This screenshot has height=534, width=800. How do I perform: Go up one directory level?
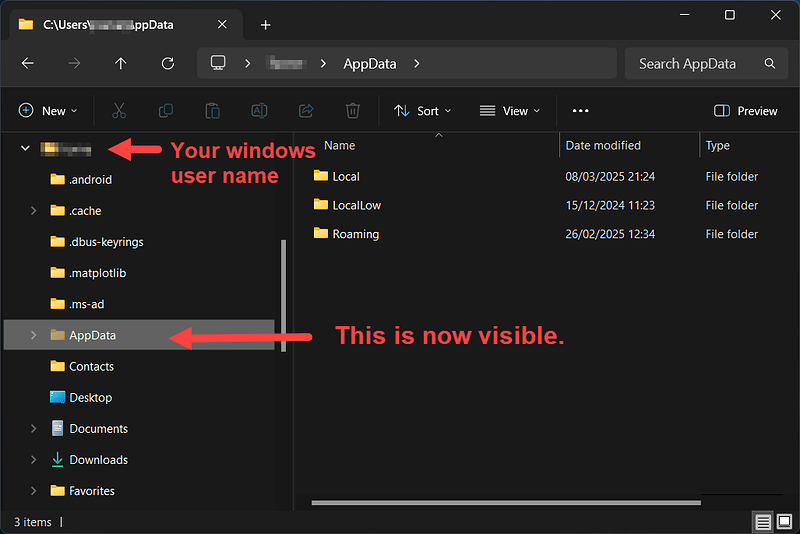121,63
